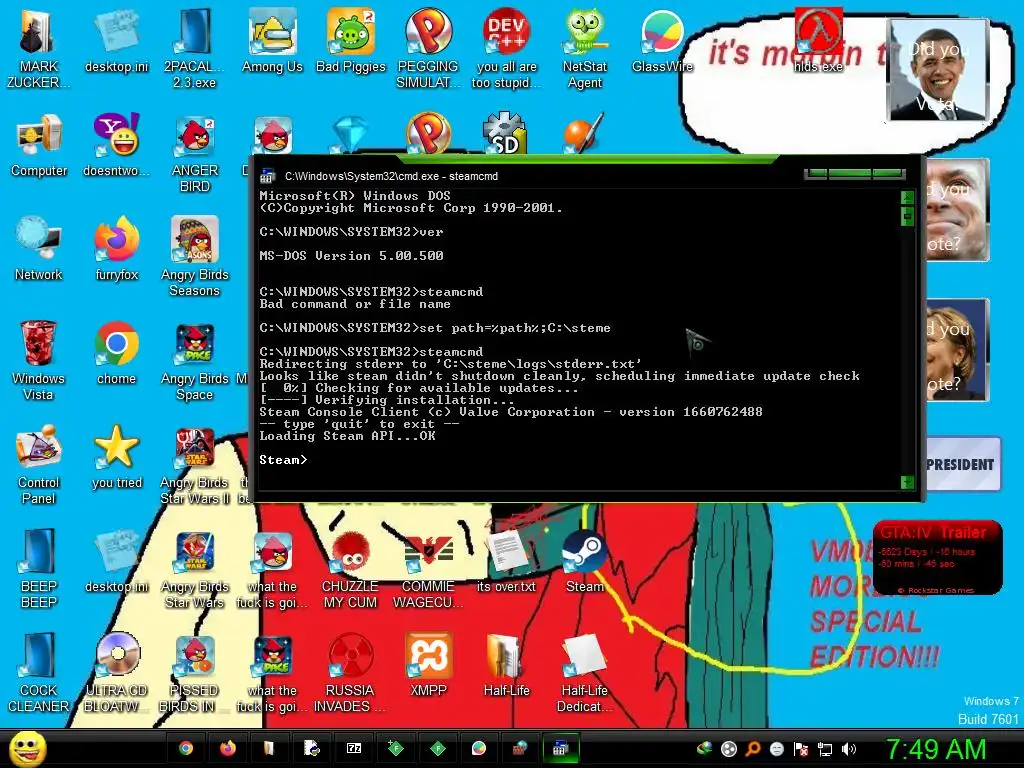Click the cmd window scroll-up arrow

pos(907,197)
